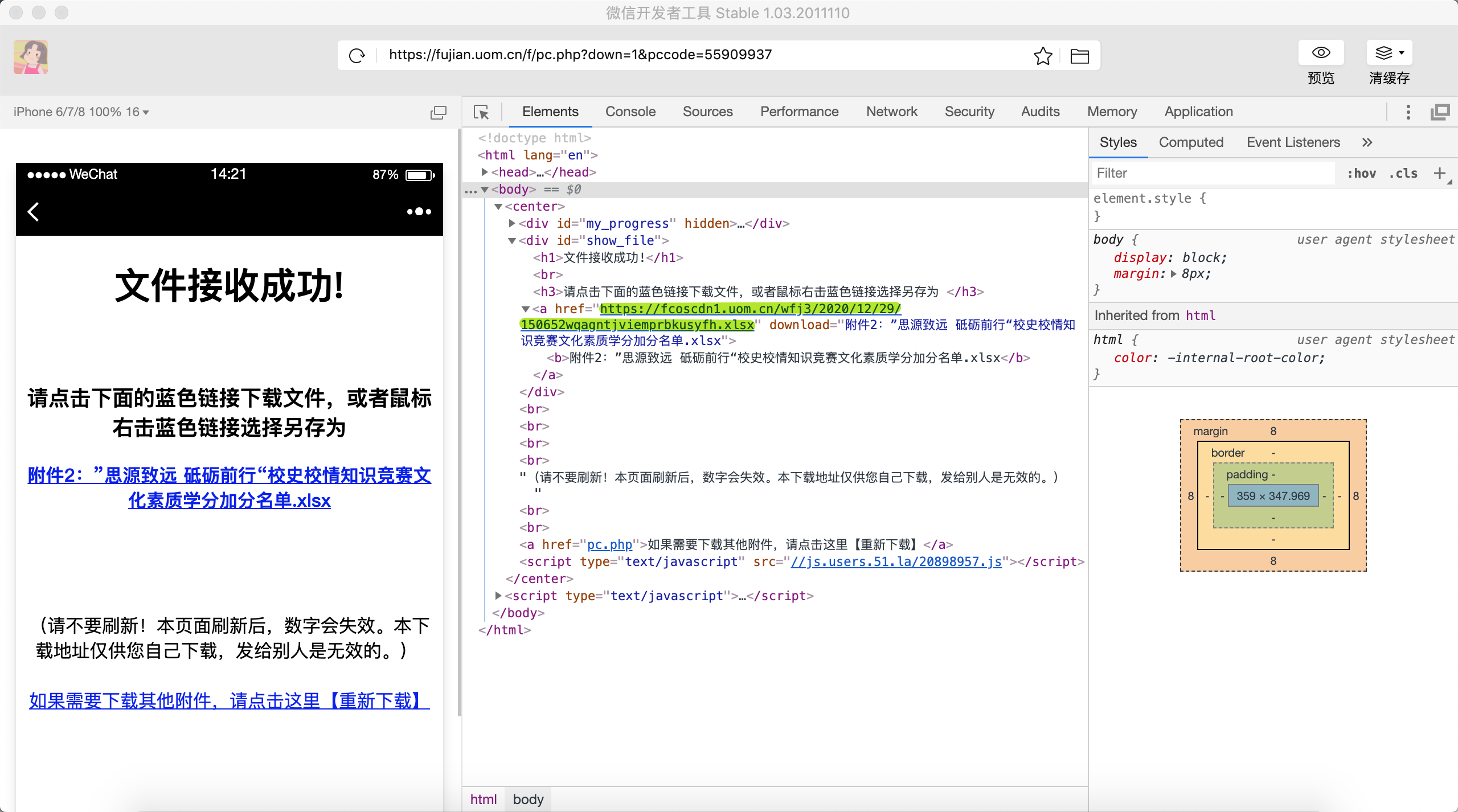Tap the WeChat back arrow
This screenshot has height=812, width=1458.
(x=34, y=212)
